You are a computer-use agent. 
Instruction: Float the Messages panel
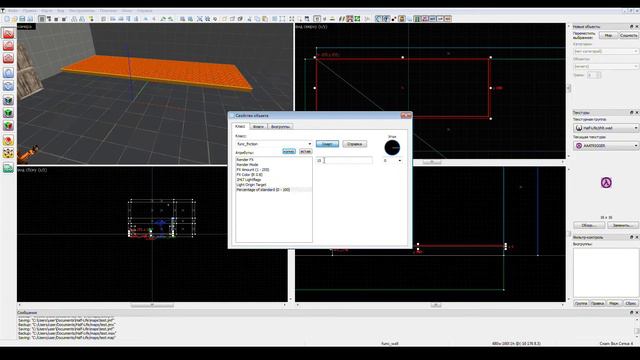(x=631, y=312)
